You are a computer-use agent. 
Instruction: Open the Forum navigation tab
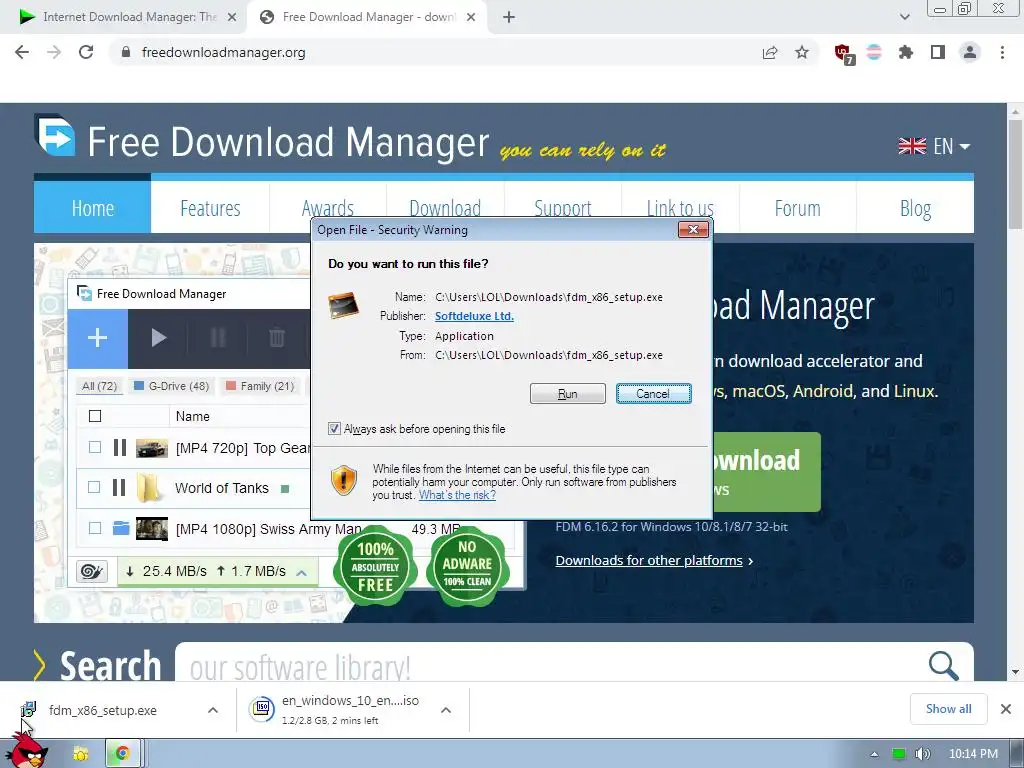tap(797, 208)
